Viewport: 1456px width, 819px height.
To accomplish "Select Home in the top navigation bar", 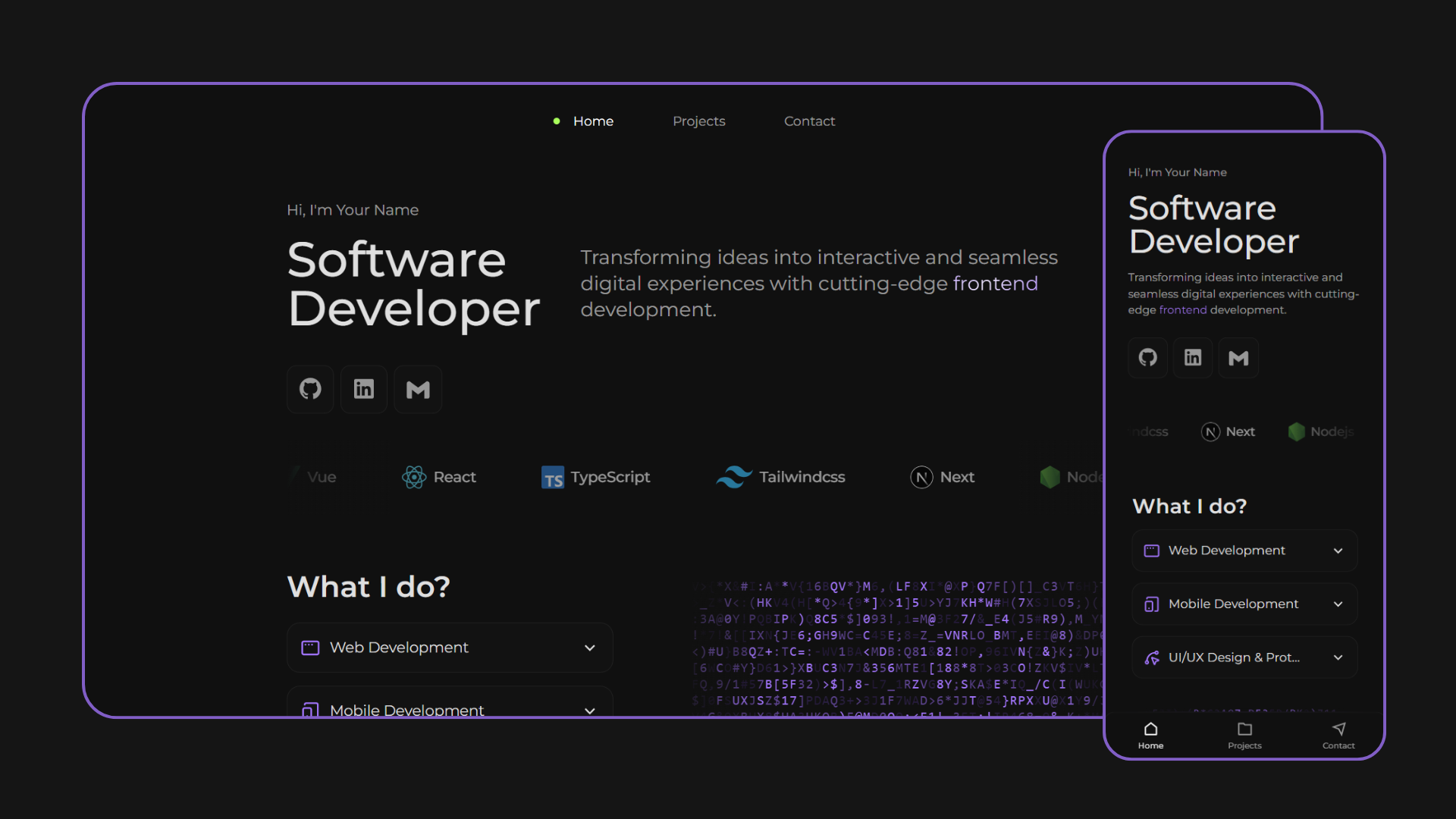I will (593, 121).
